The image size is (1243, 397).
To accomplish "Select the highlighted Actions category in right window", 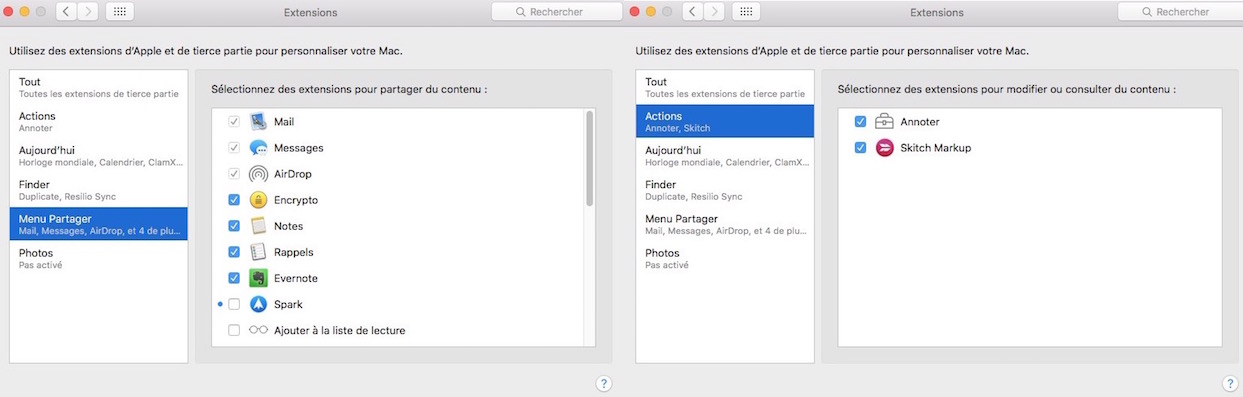I will (x=725, y=121).
